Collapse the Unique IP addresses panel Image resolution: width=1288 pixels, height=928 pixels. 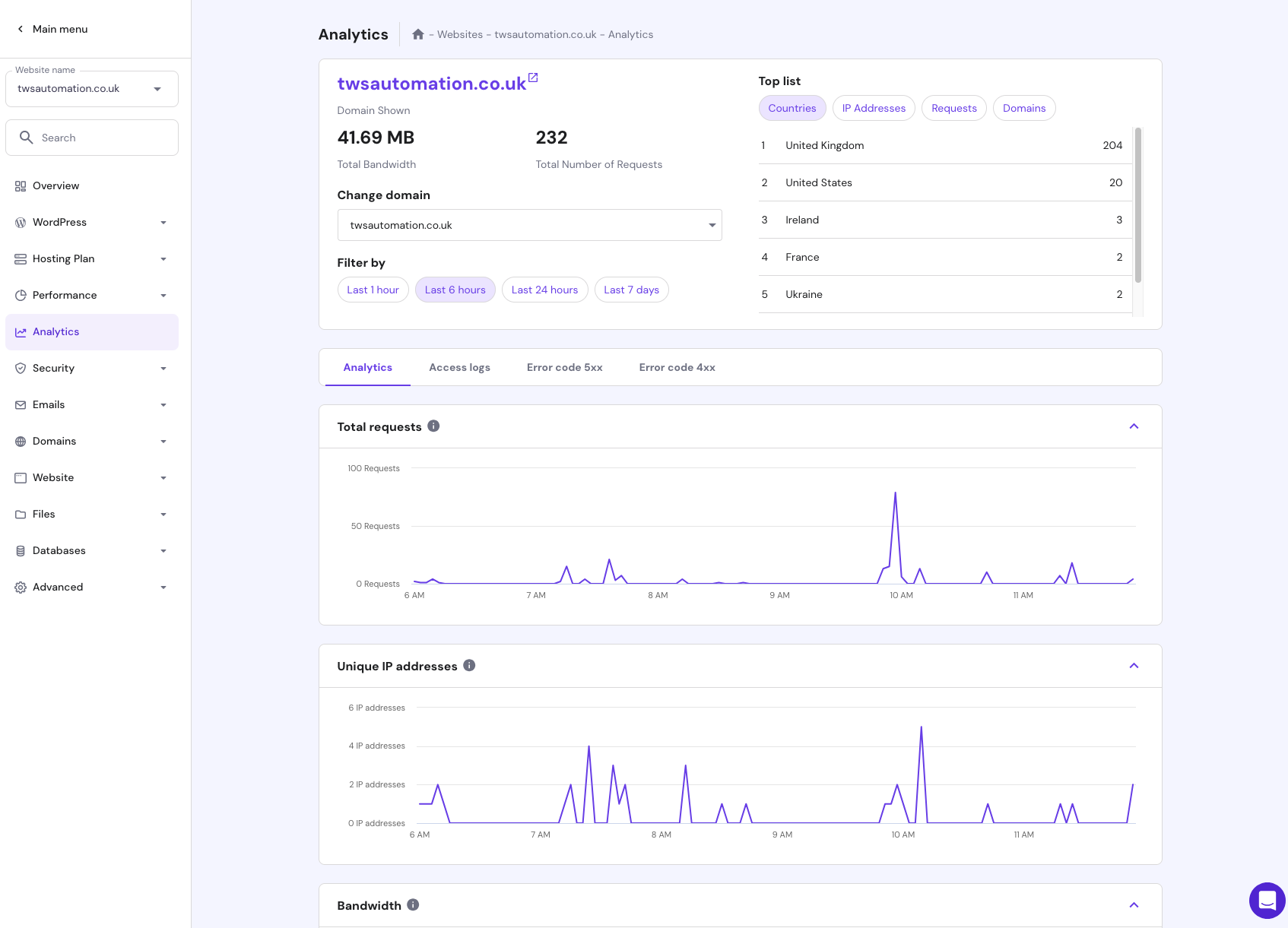tap(1134, 666)
